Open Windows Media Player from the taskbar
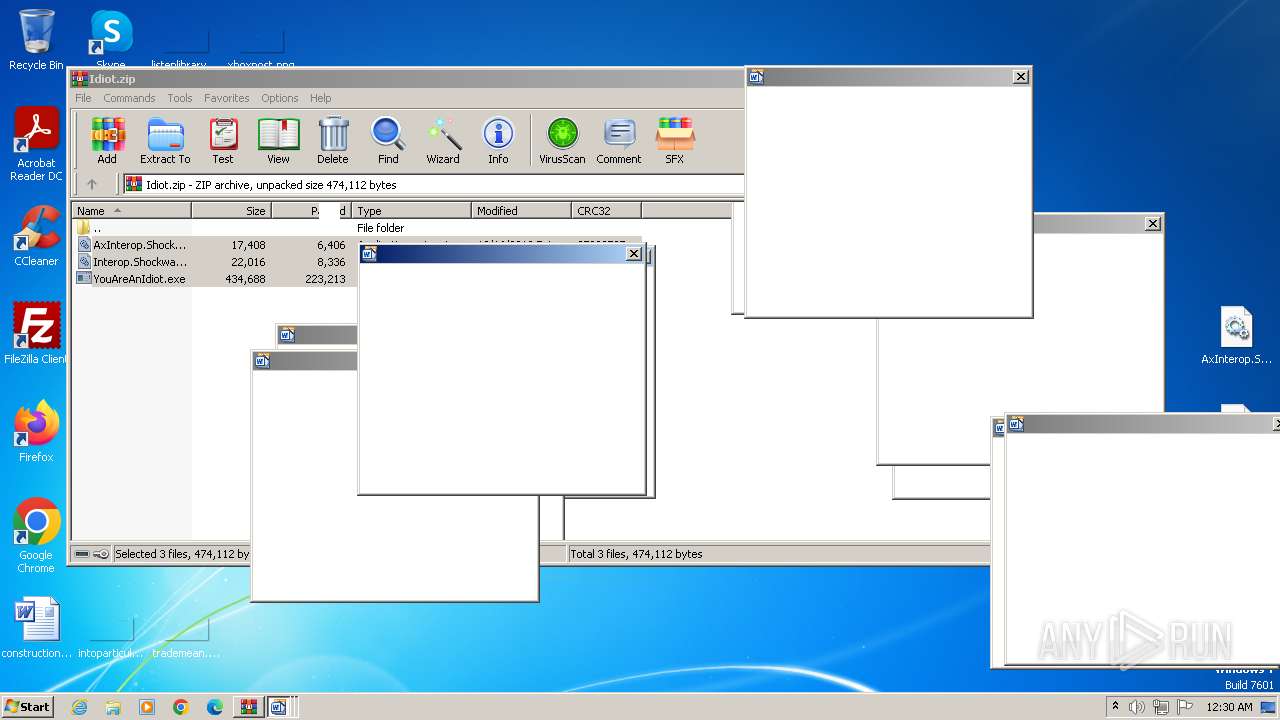1280x720 pixels. coord(147,707)
